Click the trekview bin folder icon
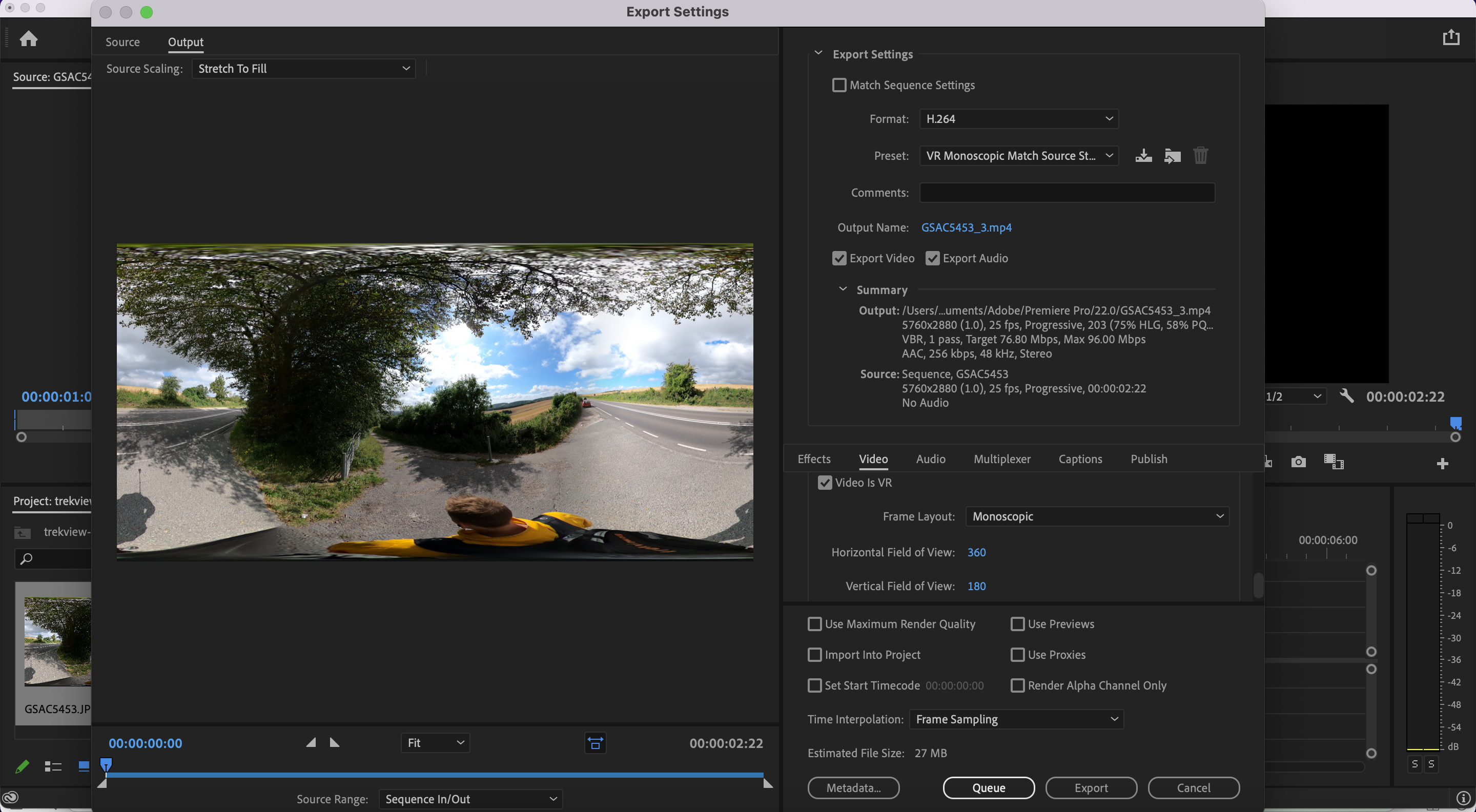1476x812 pixels. point(23,533)
